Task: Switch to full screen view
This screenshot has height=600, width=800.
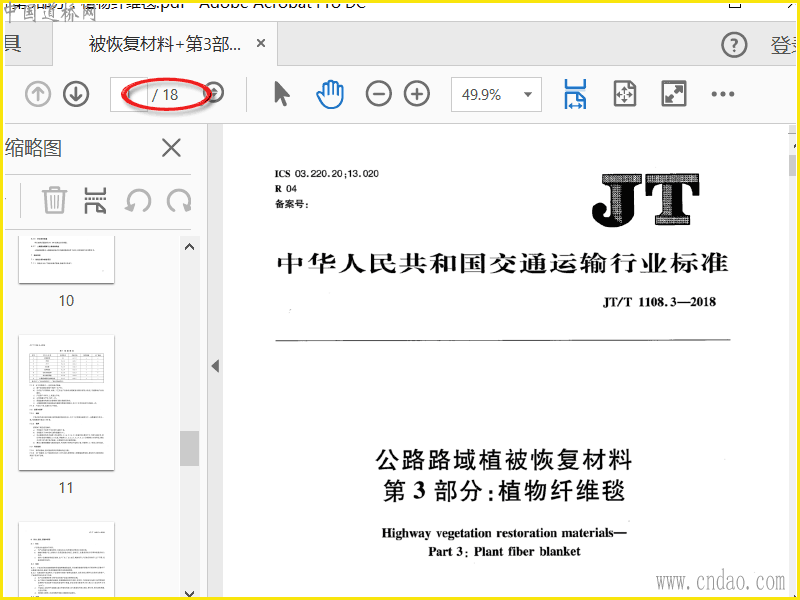Action: click(673, 94)
